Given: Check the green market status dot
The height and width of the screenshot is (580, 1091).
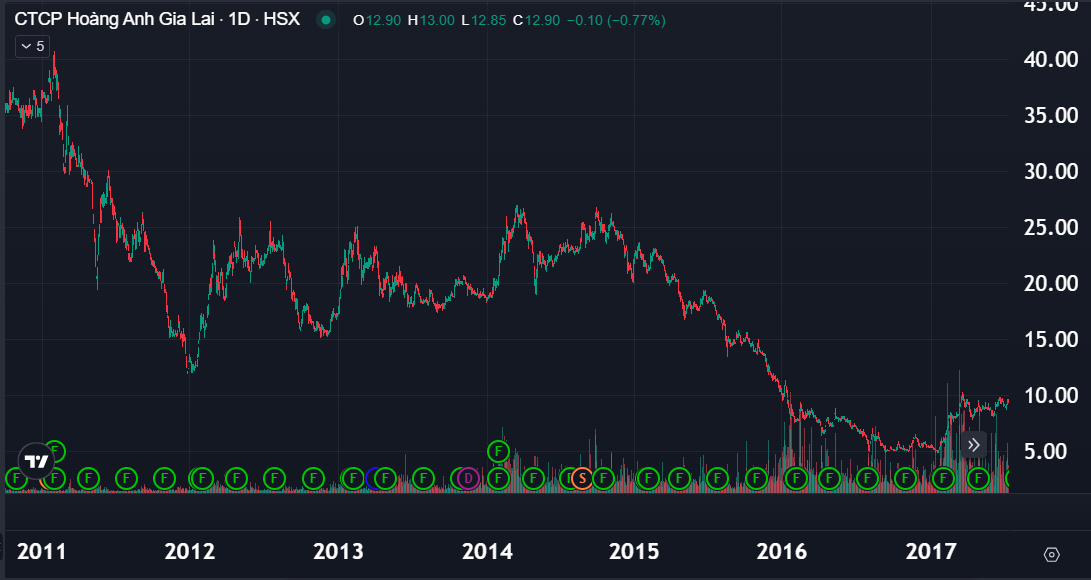Looking at the screenshot, I should click(326, 20).
